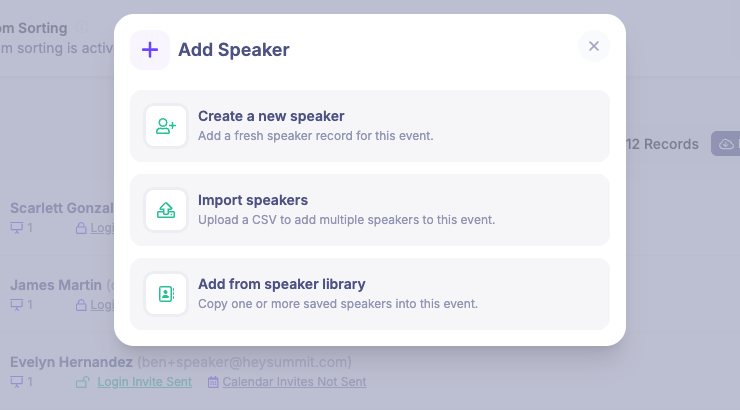Image resolution: width=740 pixels, height=410 pixels.
Task: Click the Add Speaker dialog title text
Action: 234,50
